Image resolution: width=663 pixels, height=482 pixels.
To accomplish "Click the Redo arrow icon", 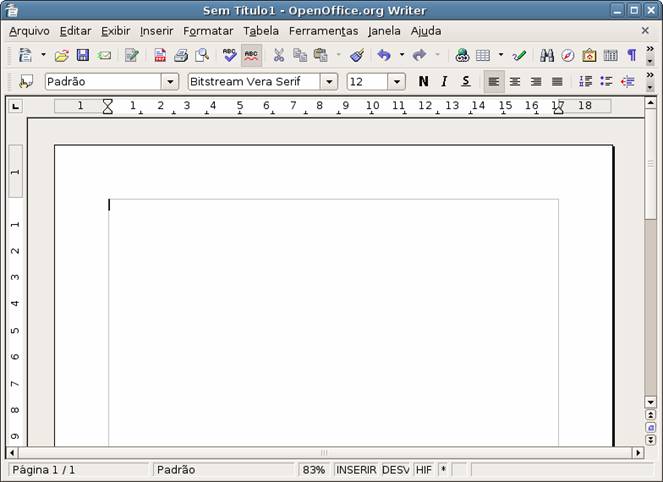I will click(419, 55).
